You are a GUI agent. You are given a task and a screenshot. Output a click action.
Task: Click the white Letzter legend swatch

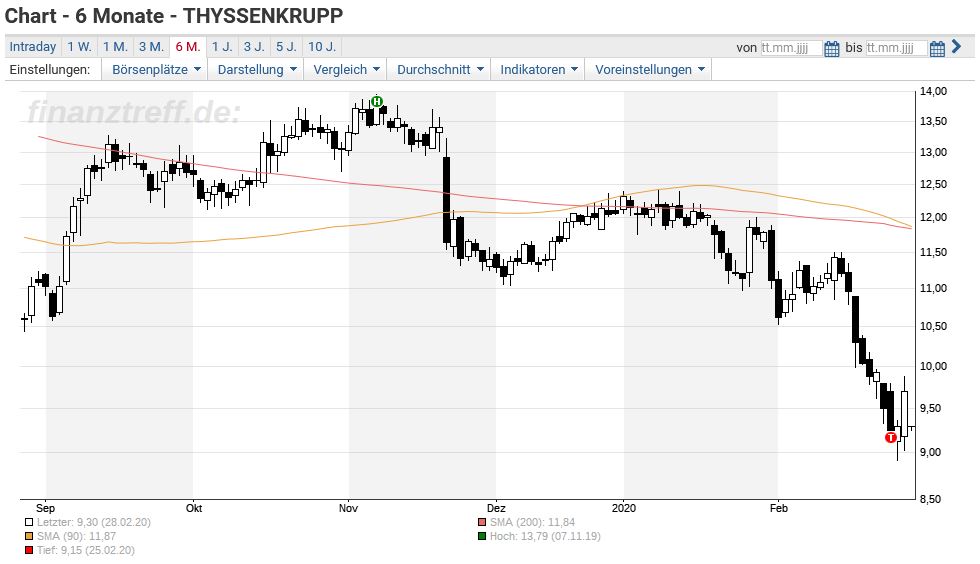(29, 522)
